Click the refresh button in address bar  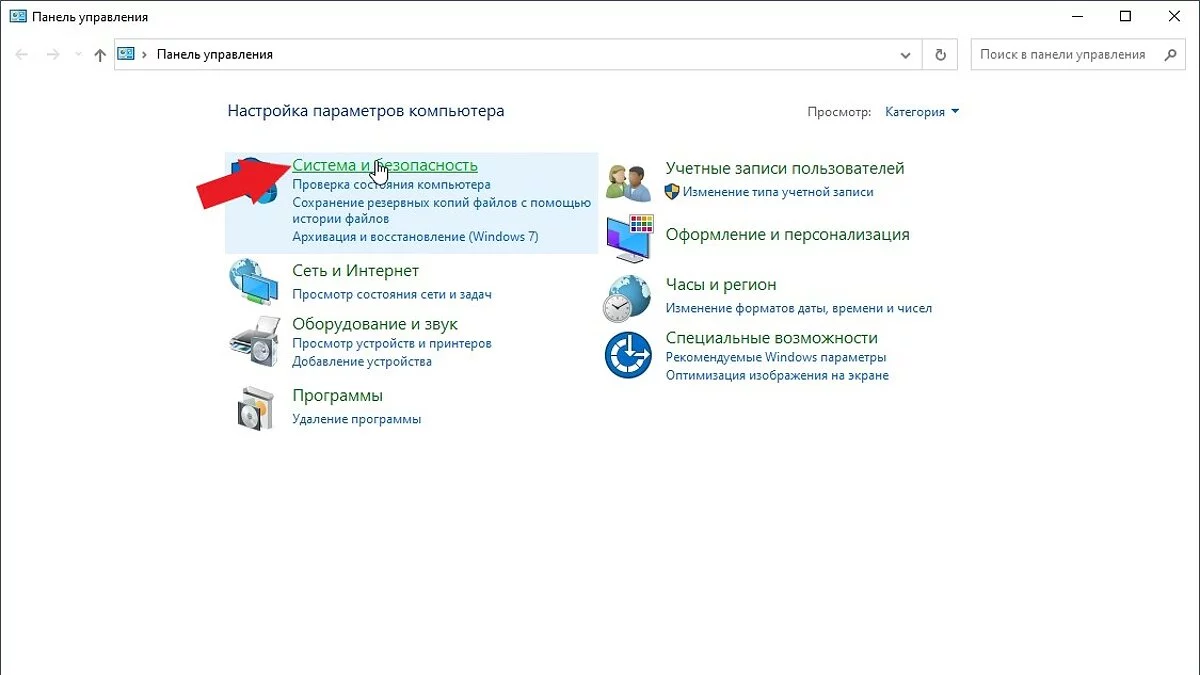[x=940, y=55]
